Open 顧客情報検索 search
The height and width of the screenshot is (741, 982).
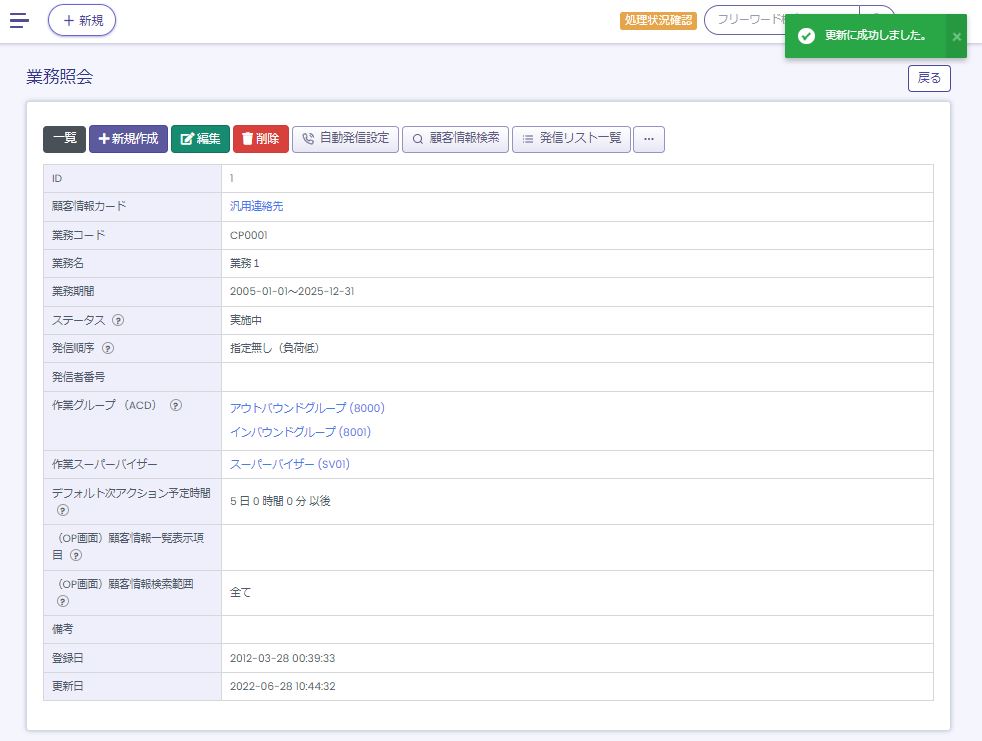point(455,139)
